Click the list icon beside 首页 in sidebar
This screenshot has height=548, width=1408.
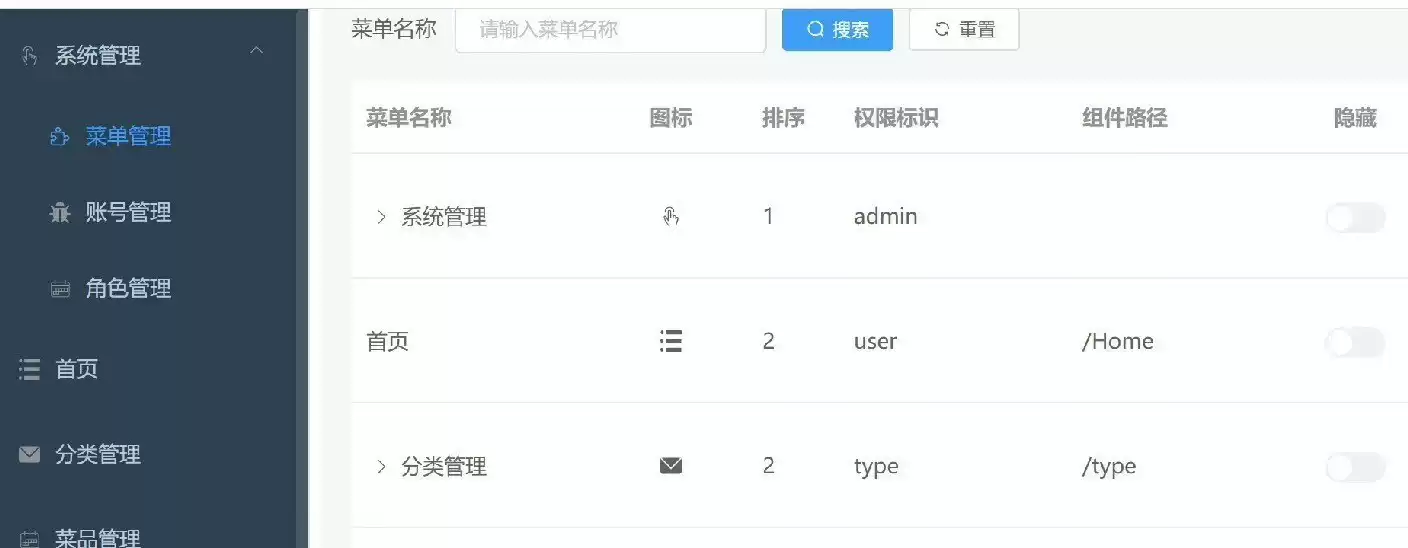pyautogui.click(x=29, y=369)
